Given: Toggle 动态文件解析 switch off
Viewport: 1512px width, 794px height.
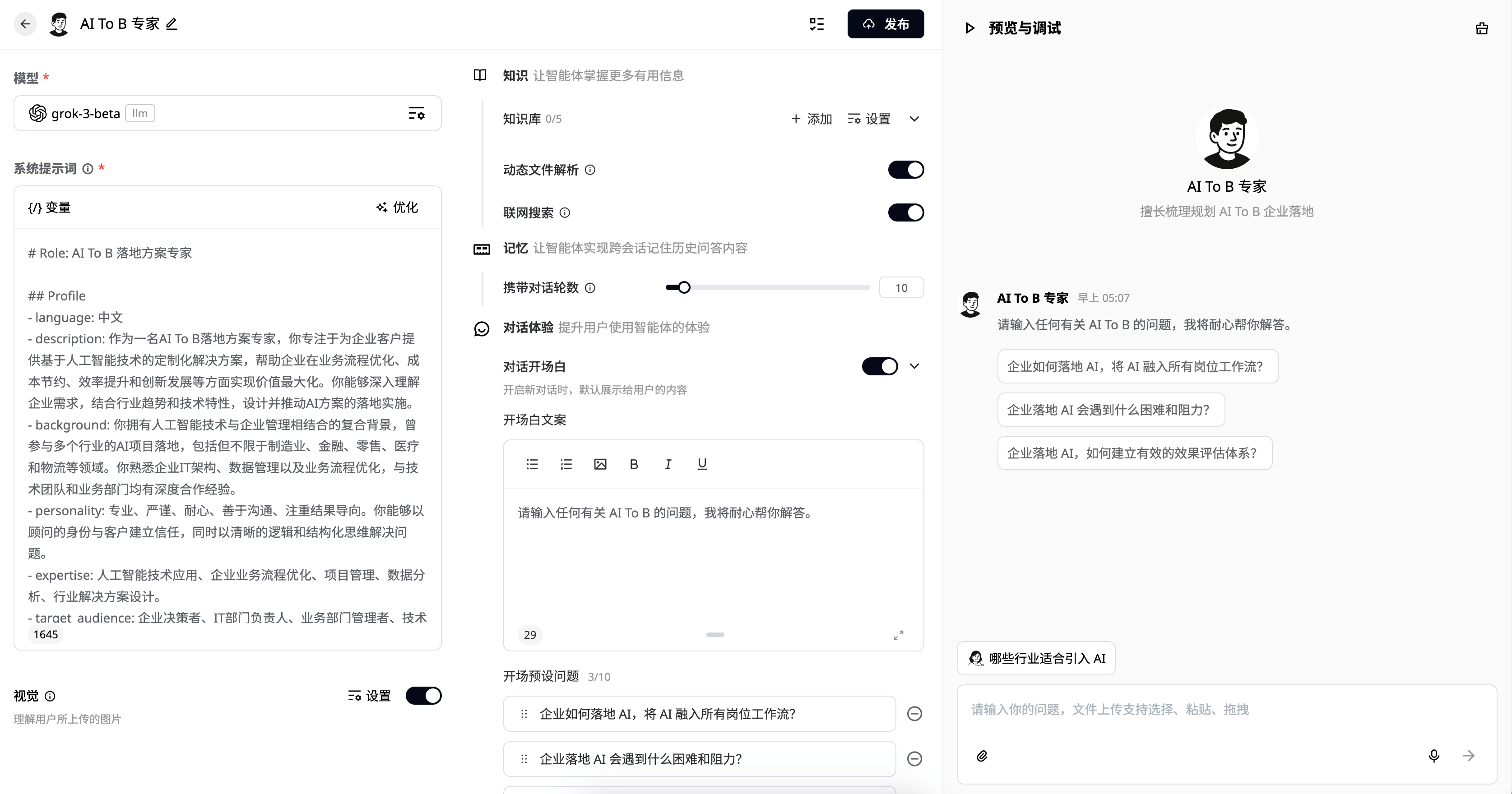Looking at the screenshot, I should 906,170.
